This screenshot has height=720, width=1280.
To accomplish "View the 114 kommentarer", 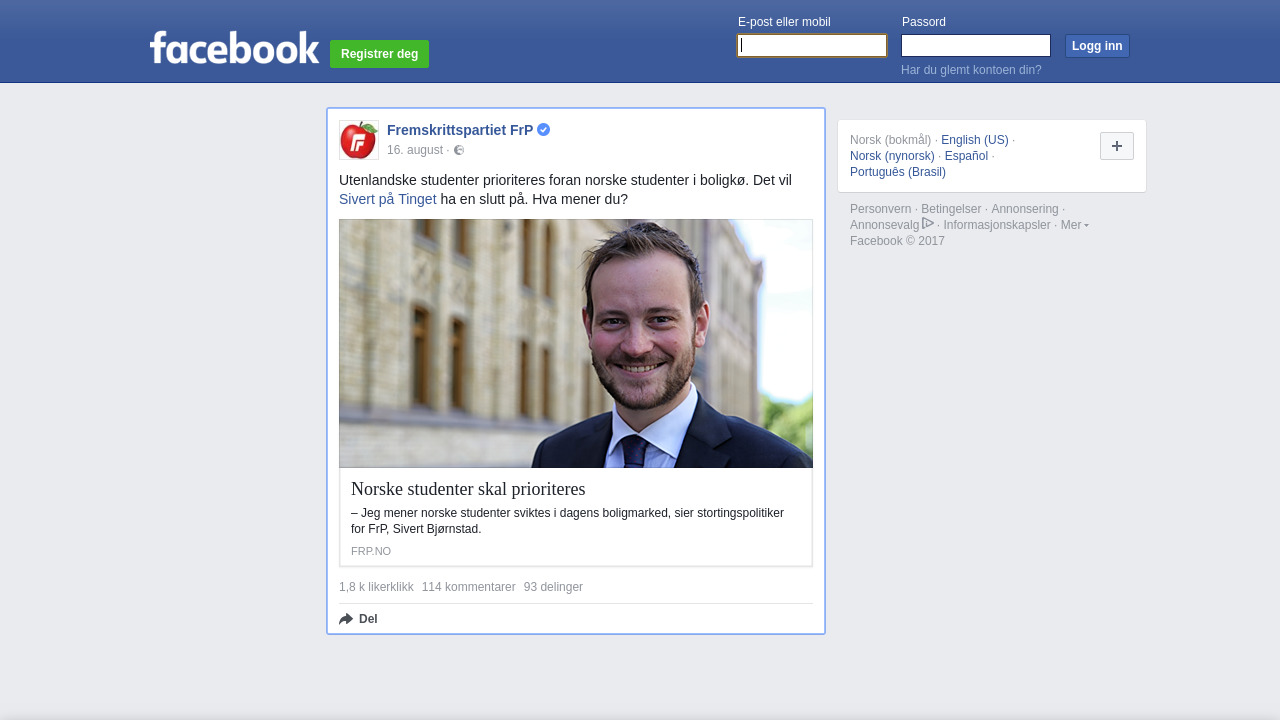I will (x=469, y=587).
